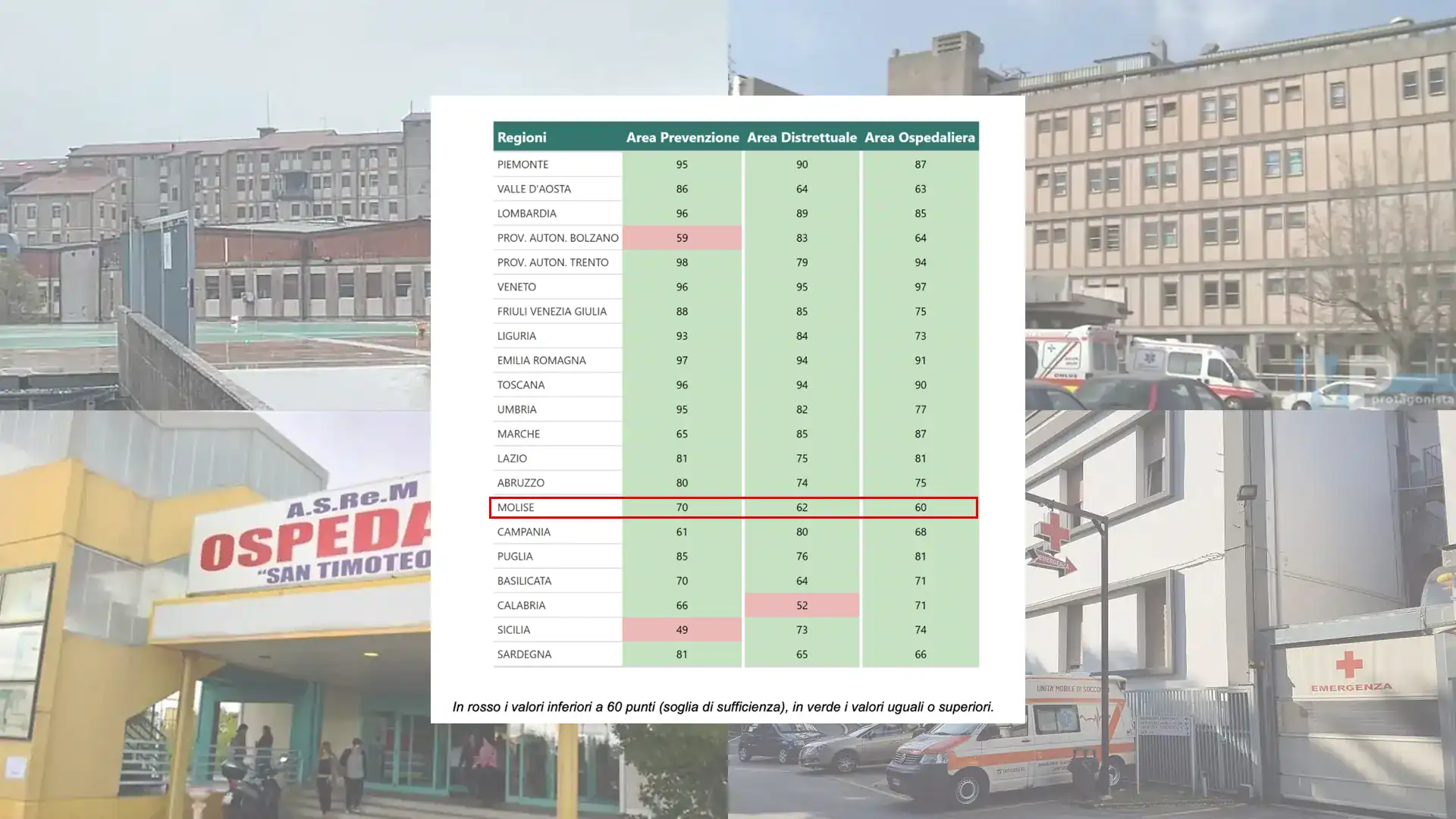Screen dimensions: 1456x819
Task: Click Molise's Area Distrettuale value 62
Action: 802,507
